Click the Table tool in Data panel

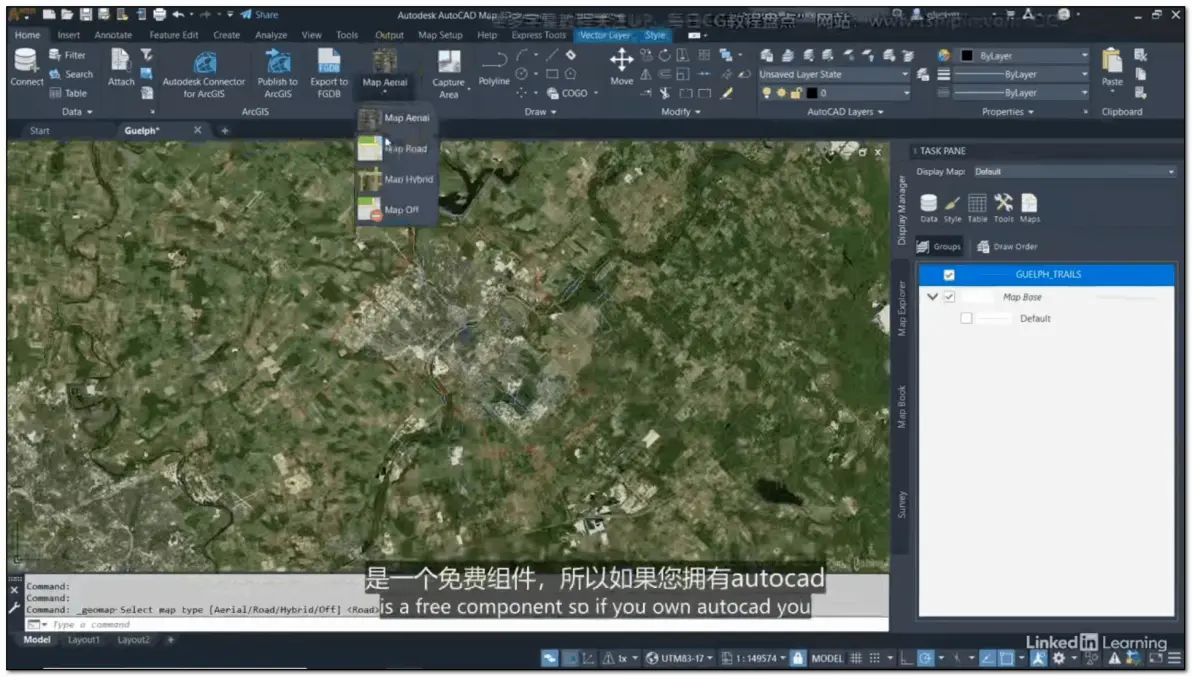pos(68,93)
